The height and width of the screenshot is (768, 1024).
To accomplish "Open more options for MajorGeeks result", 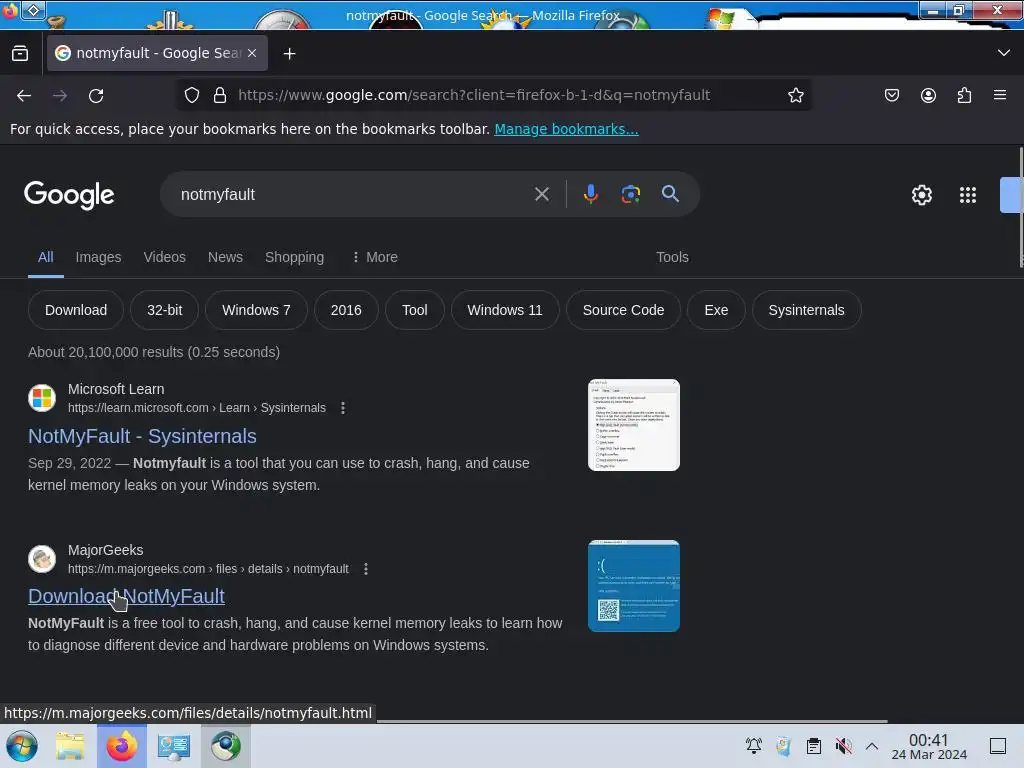I will [x=366, y=569].
